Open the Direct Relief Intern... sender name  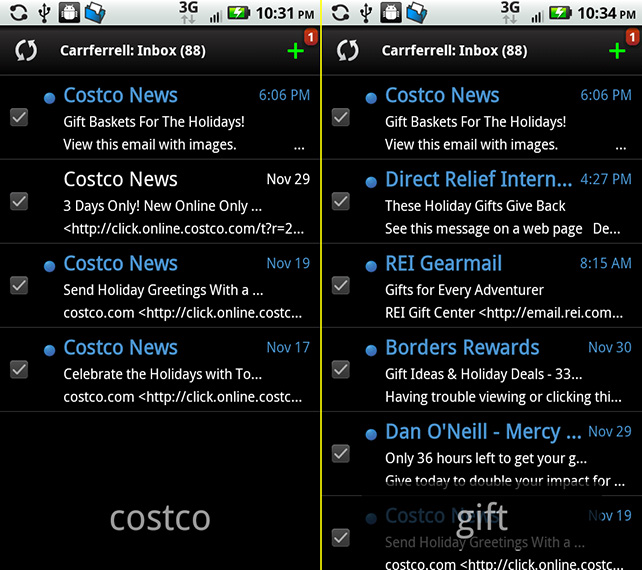click(x=479, y=179)
